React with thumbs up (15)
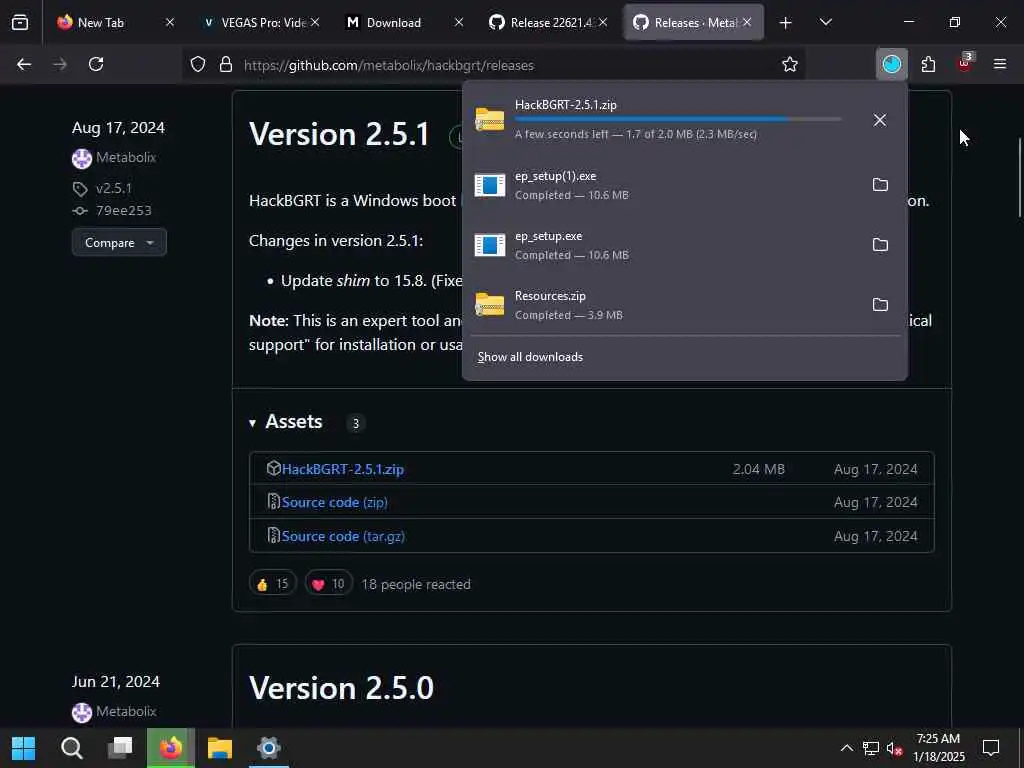Screen dimensions: 1024x768 coord(272,584)
